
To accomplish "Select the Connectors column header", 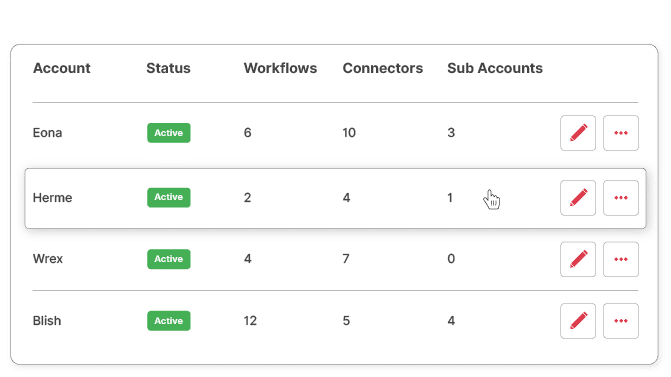I will click(383, 68).
